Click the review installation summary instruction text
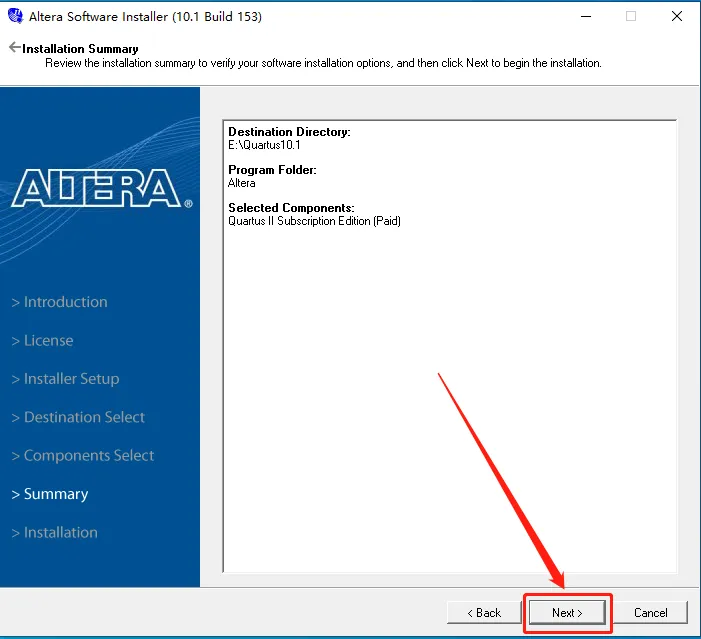 (x=323, y=63)
